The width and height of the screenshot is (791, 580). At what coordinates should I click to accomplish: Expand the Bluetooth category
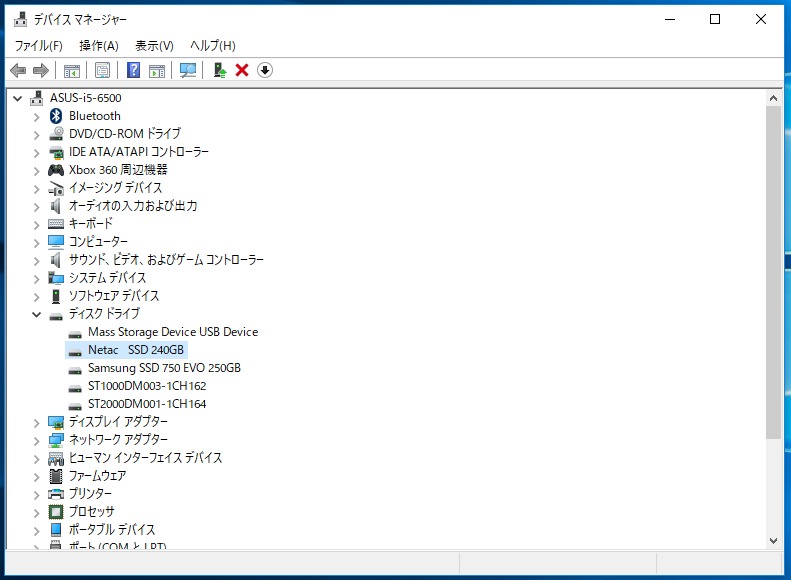tap(36, 117)
